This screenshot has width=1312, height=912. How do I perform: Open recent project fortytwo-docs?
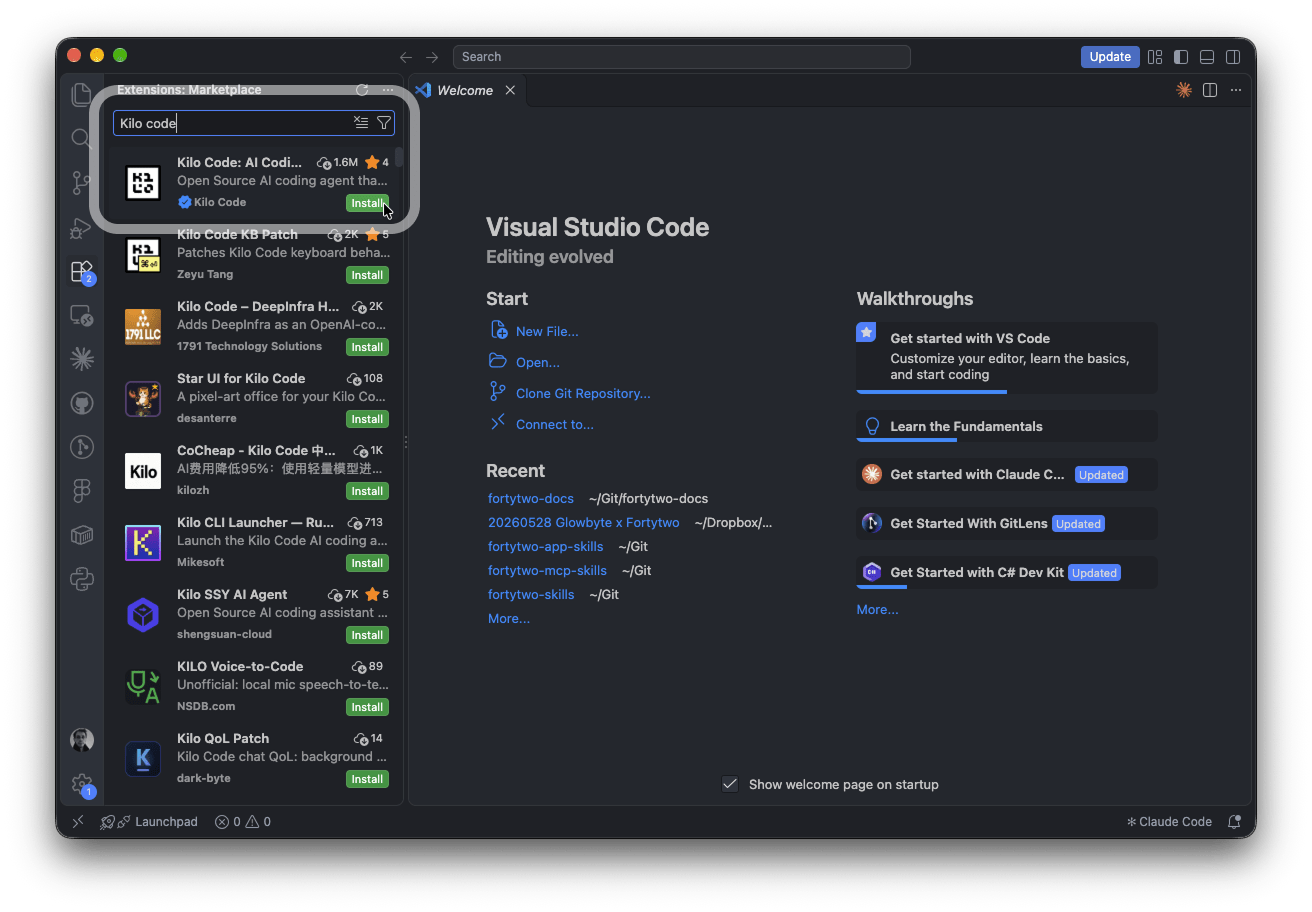(531, 498)
